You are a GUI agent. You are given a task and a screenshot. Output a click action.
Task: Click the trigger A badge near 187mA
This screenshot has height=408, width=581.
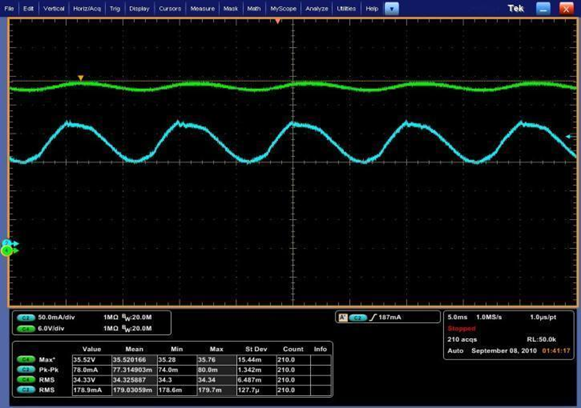[343, 318]
